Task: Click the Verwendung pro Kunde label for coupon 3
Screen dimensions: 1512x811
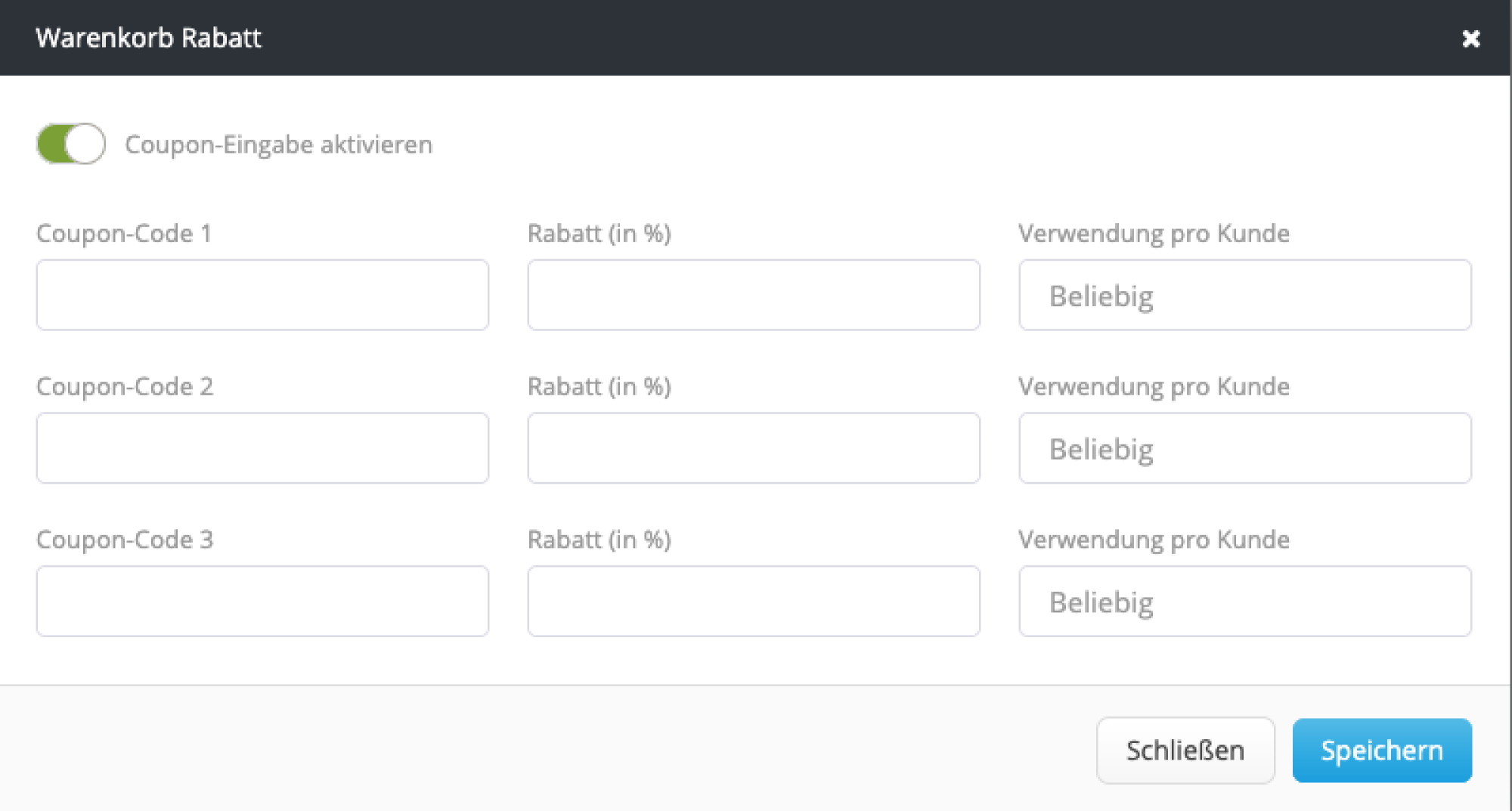Action: [1154, 540]
